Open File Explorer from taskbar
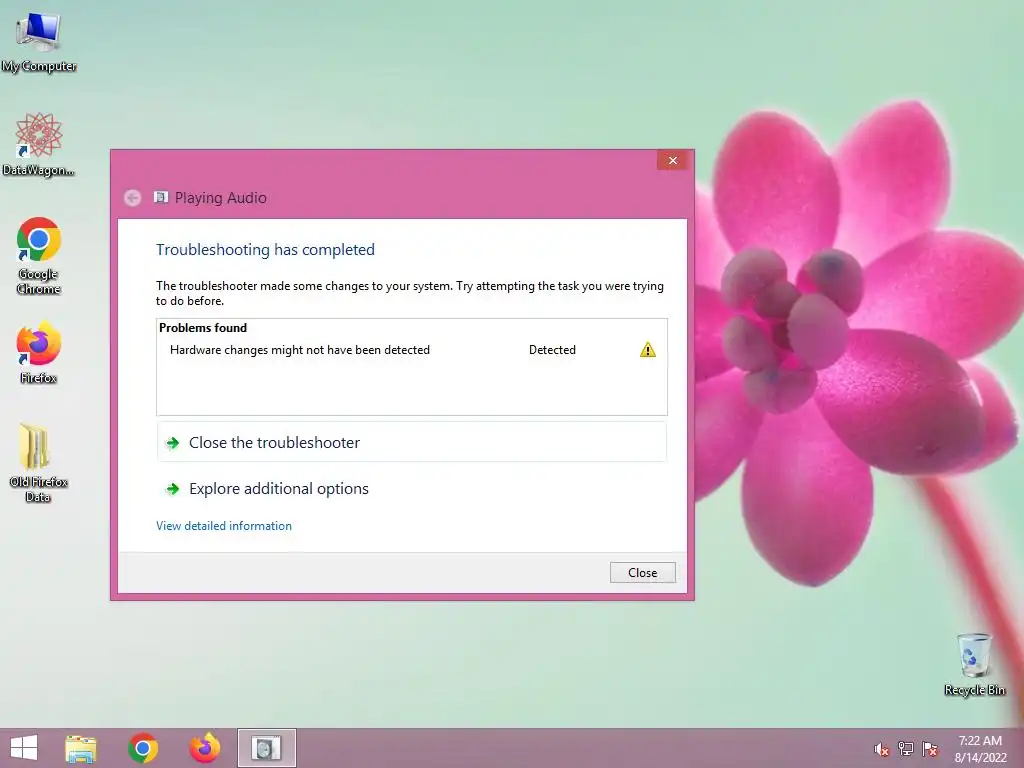The width and height of the screenshot is (1024, 768). (x=81, y=748)
